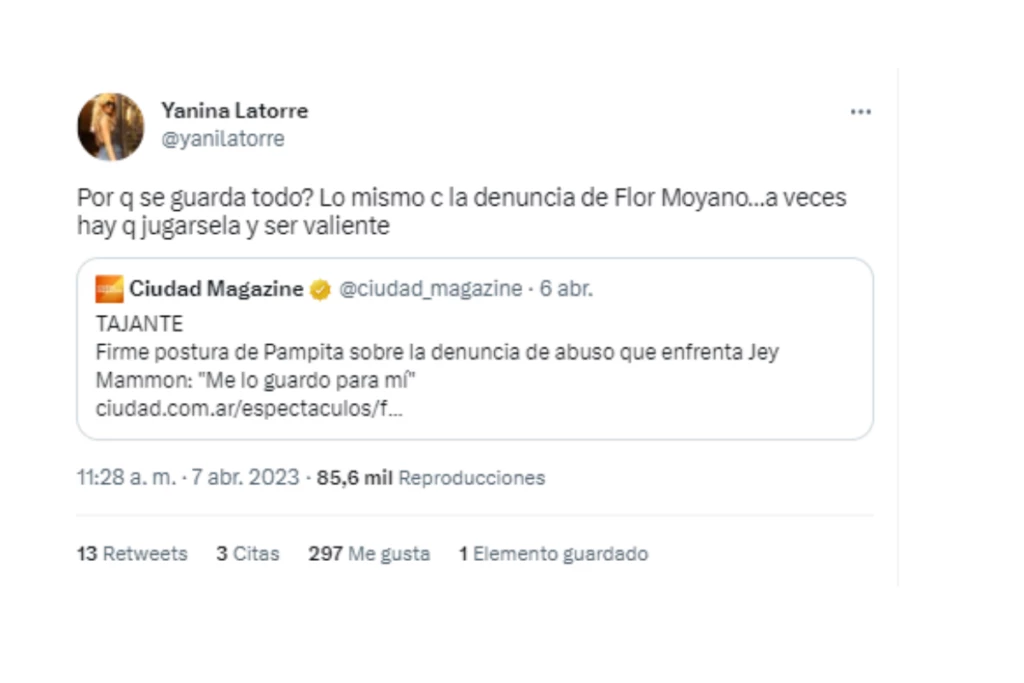Click the Ciudad Magazine logo icon

[x=109, y=290]
